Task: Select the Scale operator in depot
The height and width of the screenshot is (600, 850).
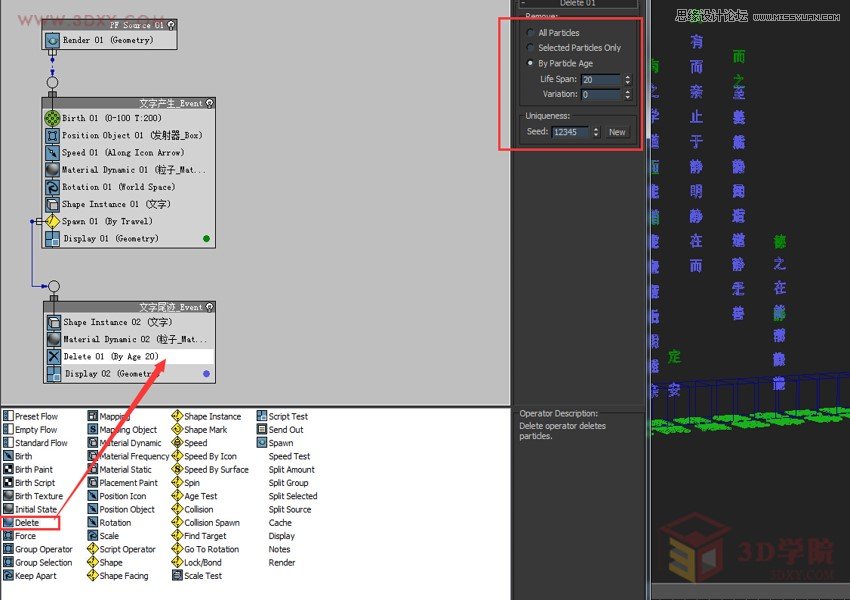Action: pos(103,536)
